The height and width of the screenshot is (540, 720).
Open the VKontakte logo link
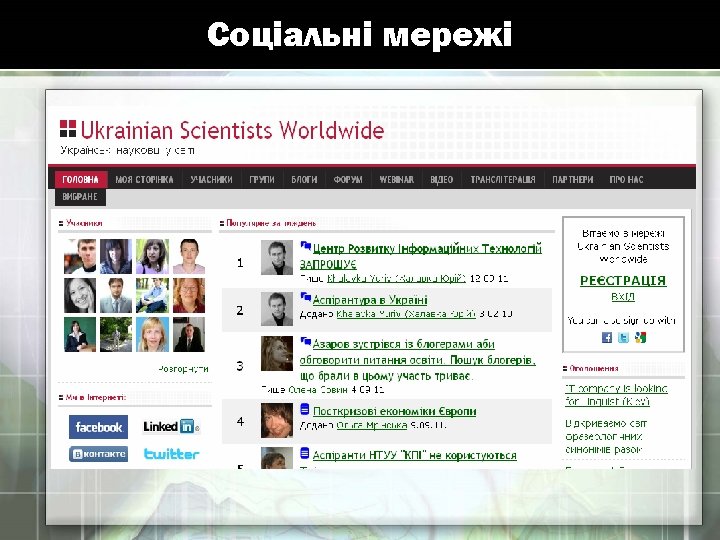coord(98,454)
